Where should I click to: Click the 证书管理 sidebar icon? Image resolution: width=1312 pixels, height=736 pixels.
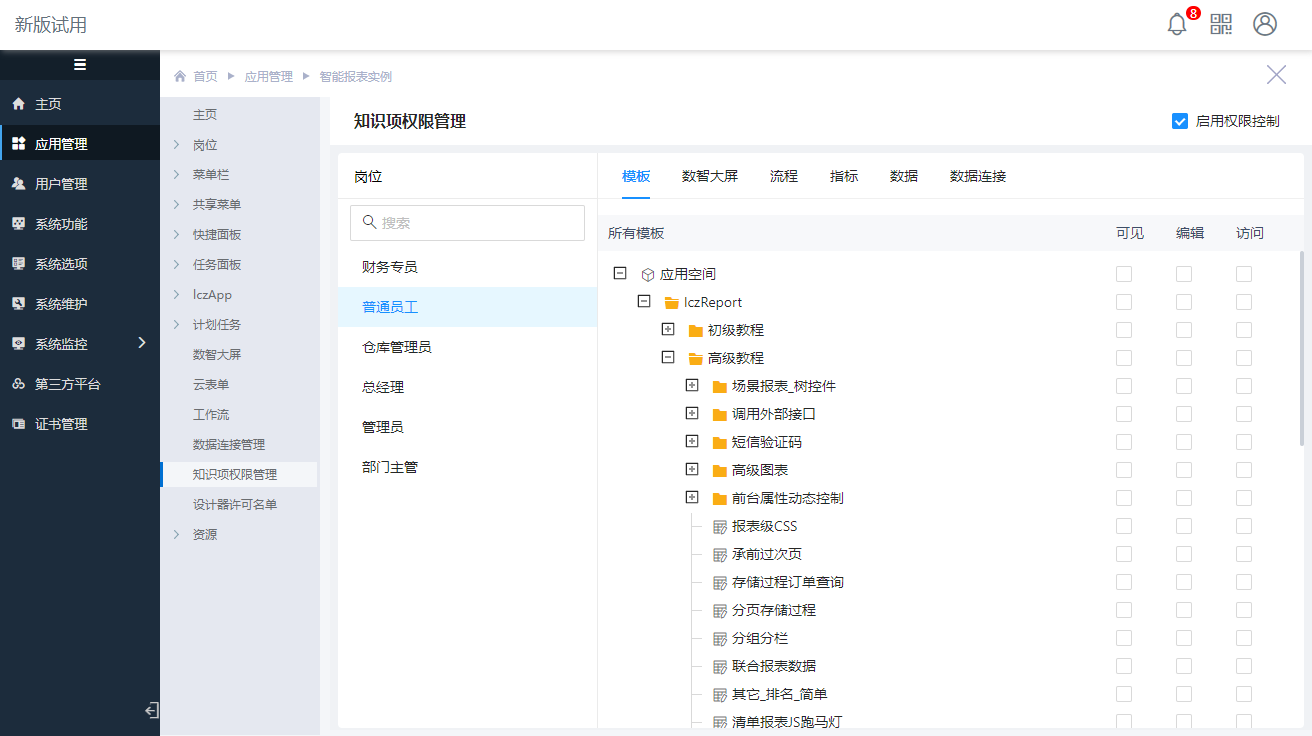tap(18, 424)
